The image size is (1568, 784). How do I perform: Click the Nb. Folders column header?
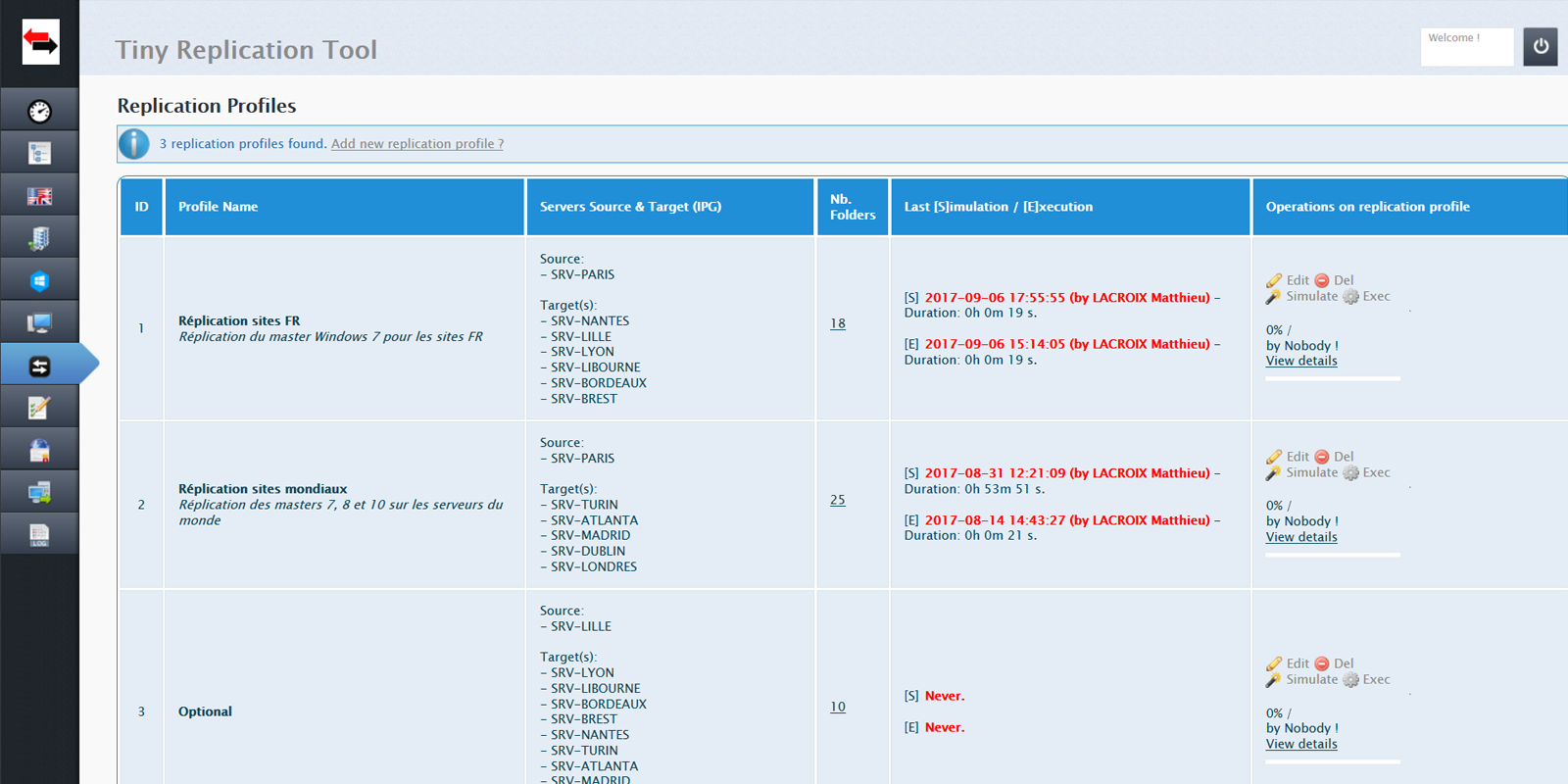pos(853,207)
